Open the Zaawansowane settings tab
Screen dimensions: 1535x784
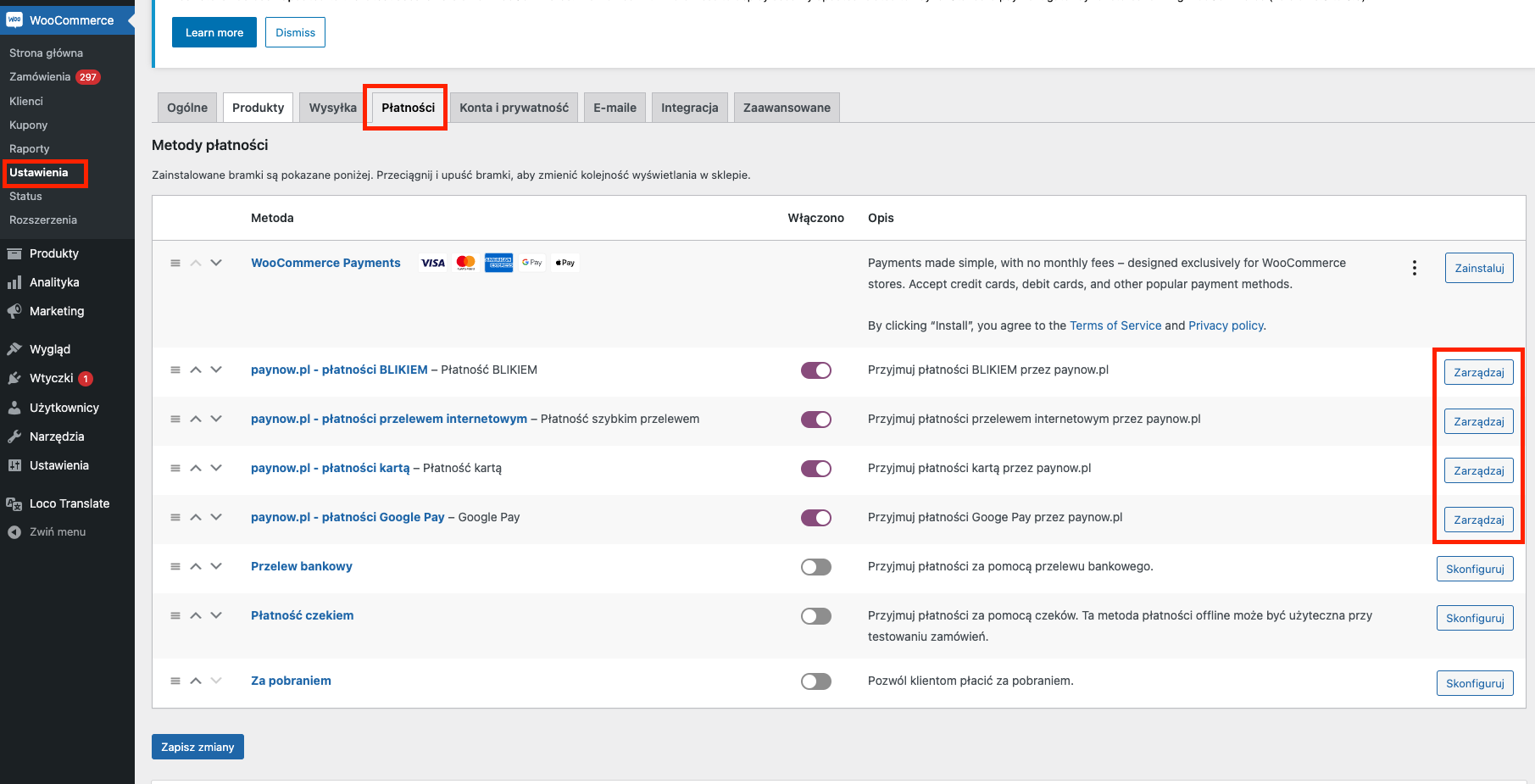tap(787, 108)
